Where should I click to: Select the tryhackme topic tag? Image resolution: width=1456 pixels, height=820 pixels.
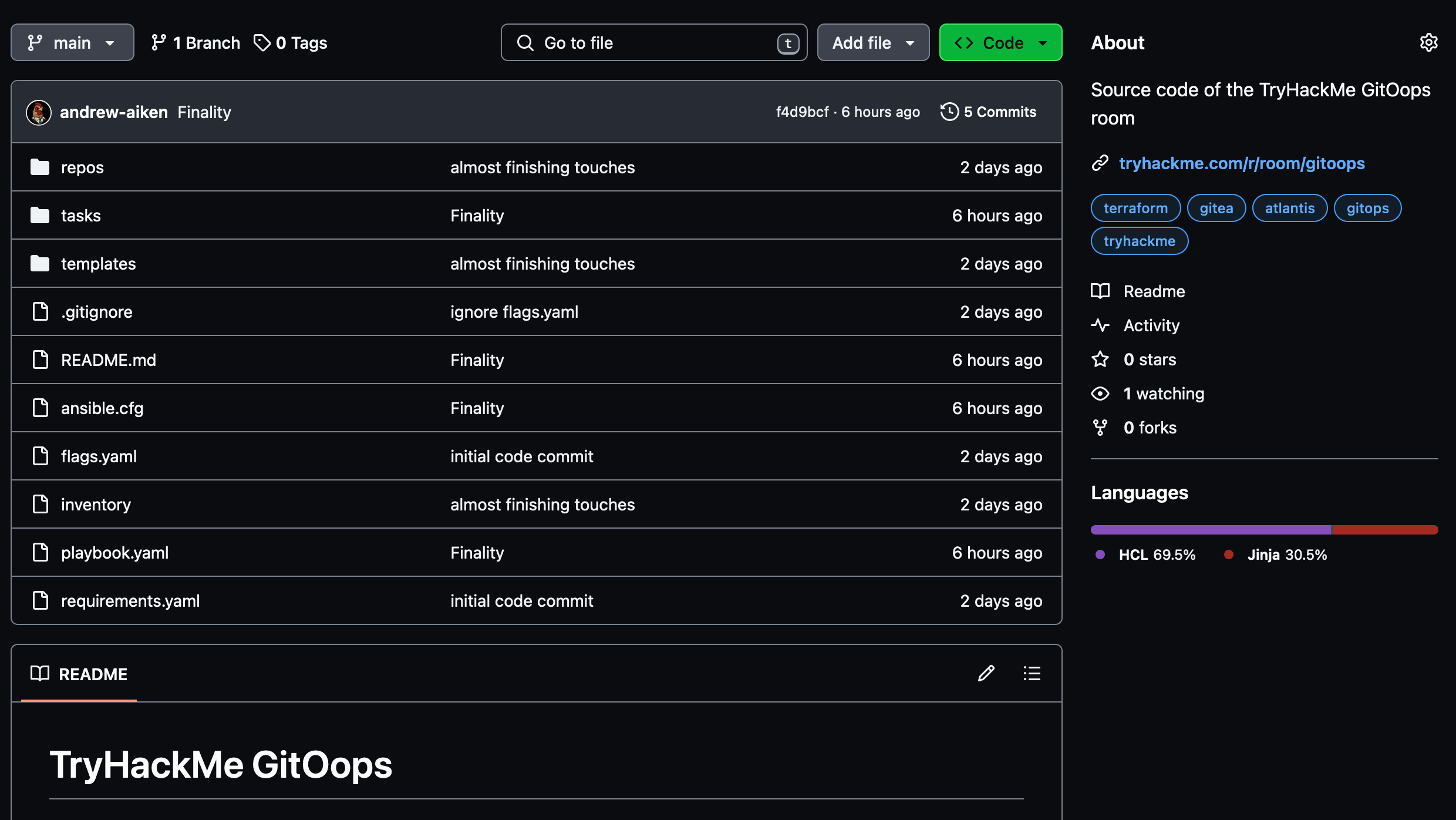(1140, 241)
